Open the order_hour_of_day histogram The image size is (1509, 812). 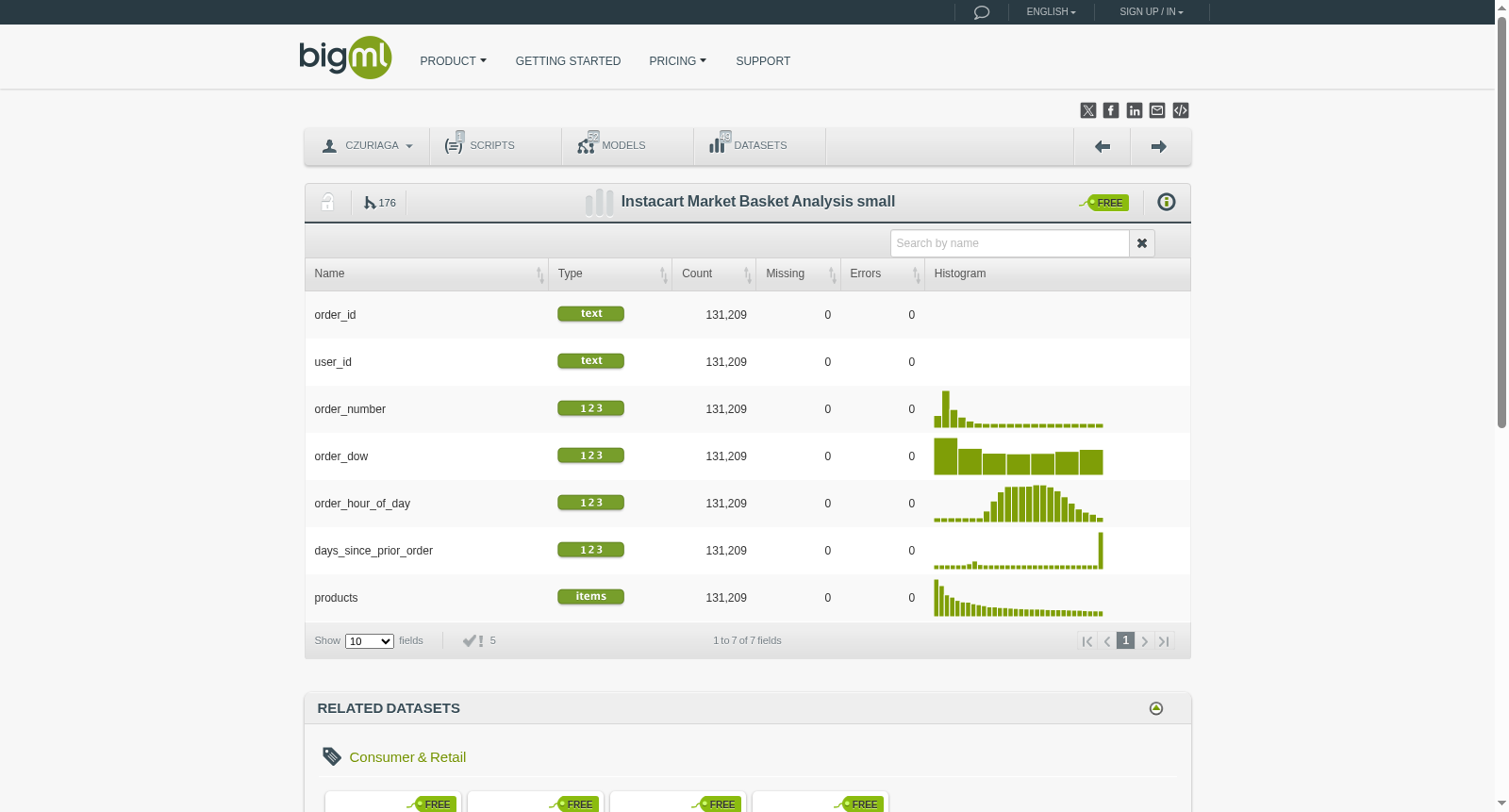pyautogui.click(x=1019, y=504)
